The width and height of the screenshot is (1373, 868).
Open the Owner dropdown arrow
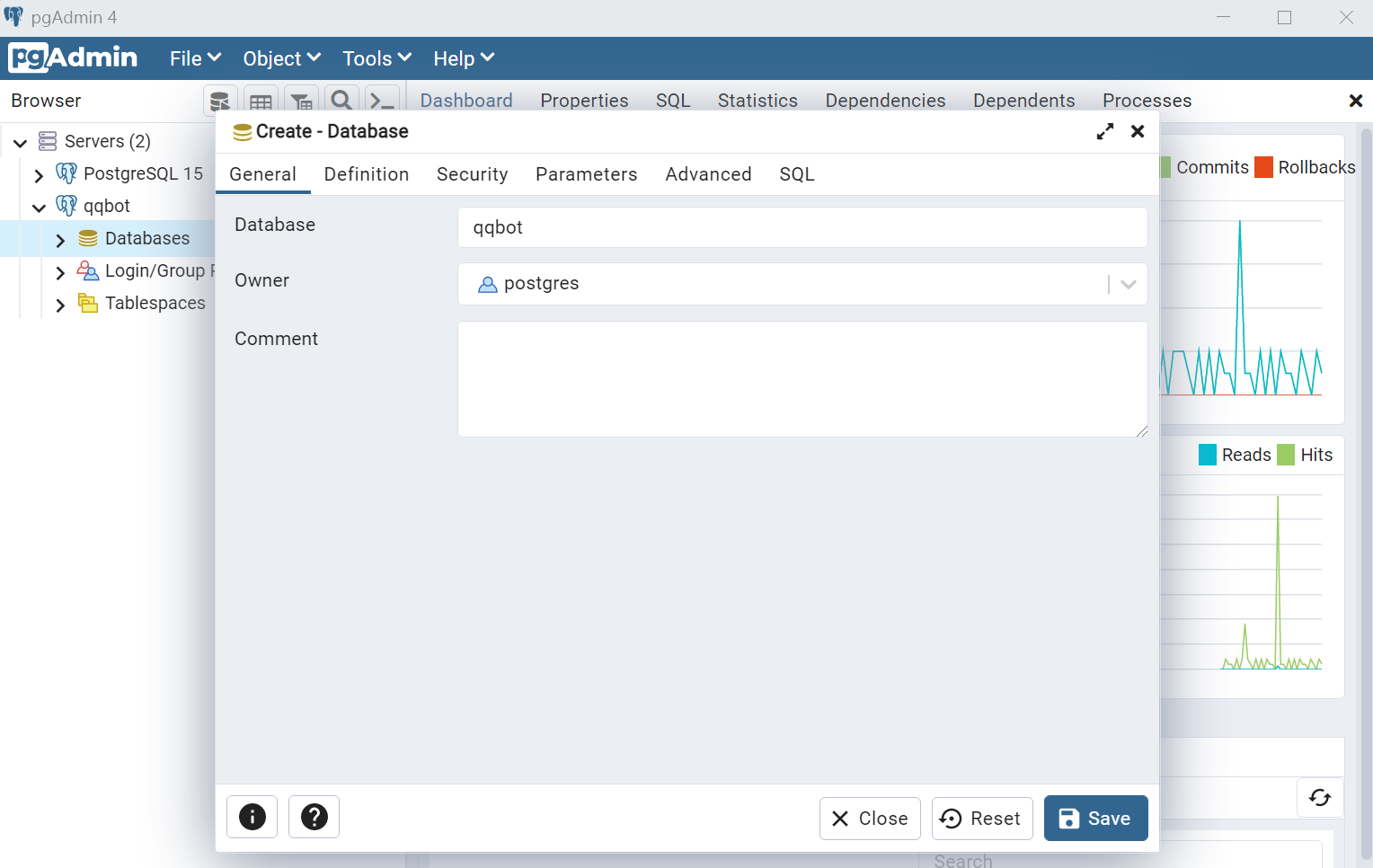point(1129,284)
